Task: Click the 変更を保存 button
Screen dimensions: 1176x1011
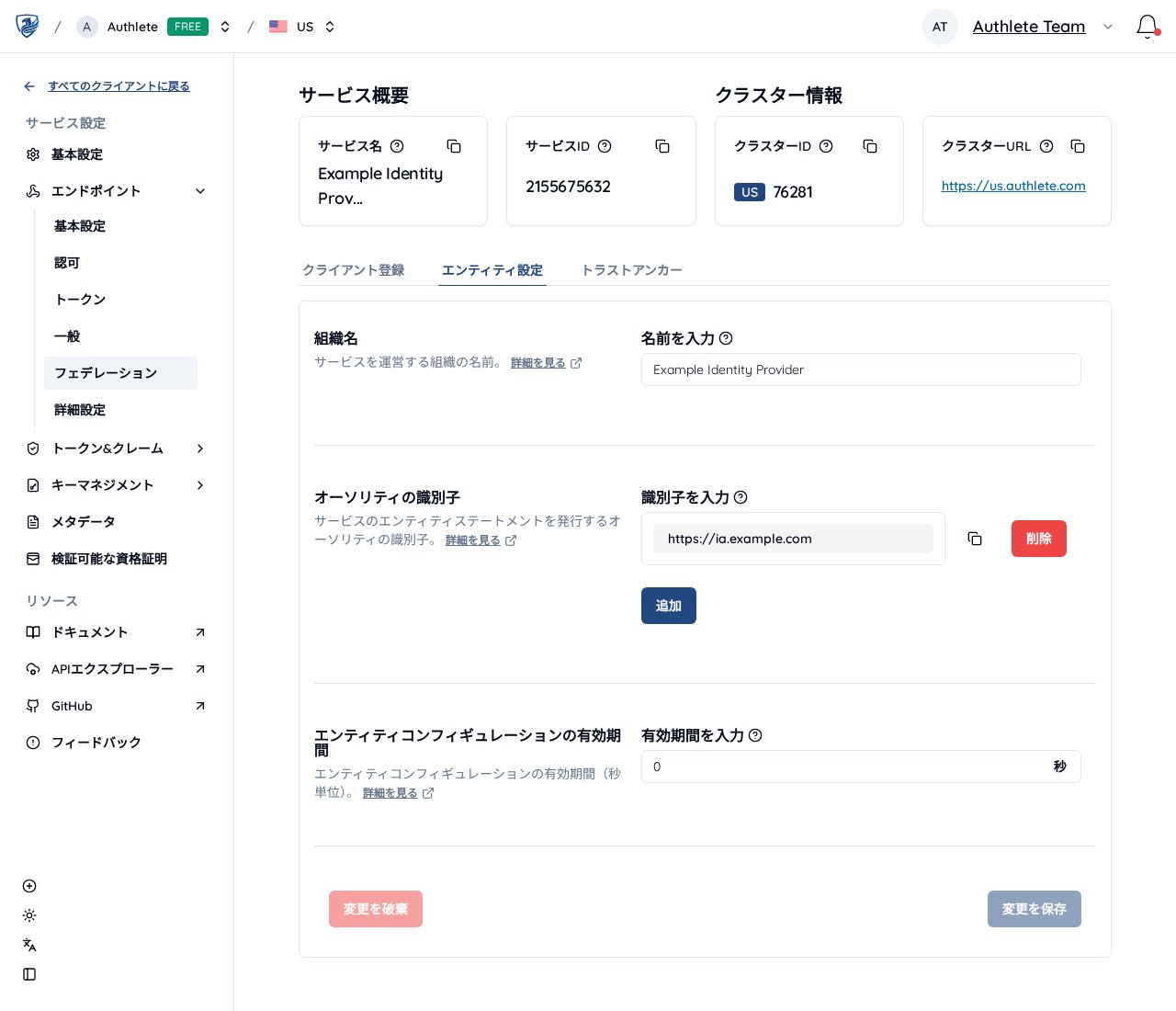Action: [1035, 909]
